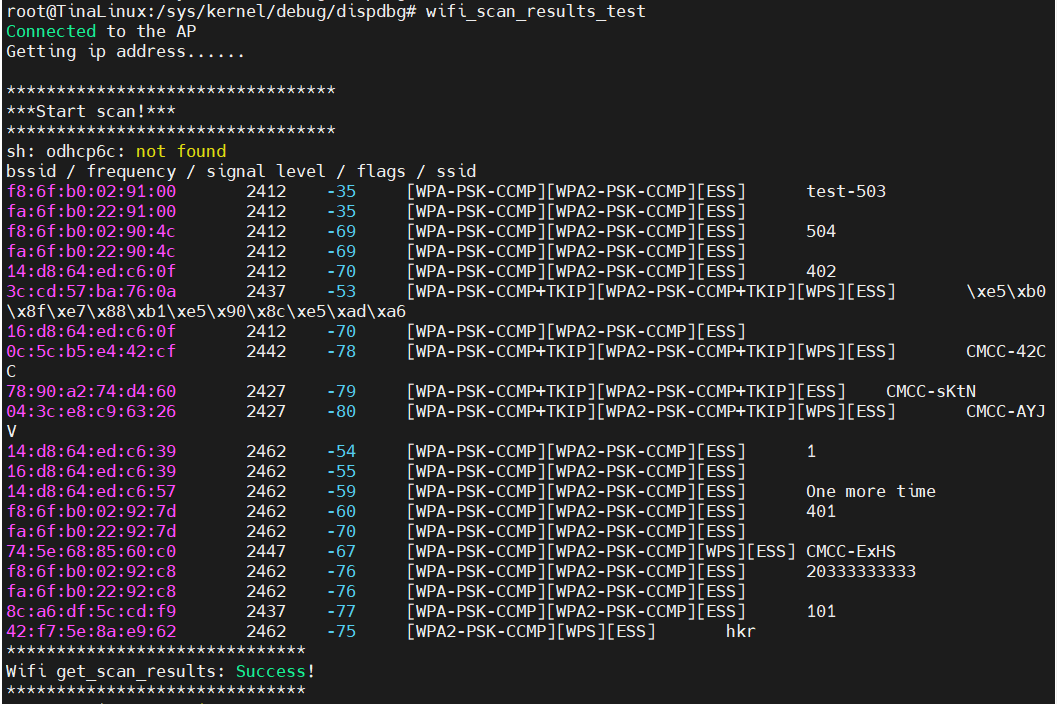Click the wifi_scan_results_test command text

pos(535,11)
